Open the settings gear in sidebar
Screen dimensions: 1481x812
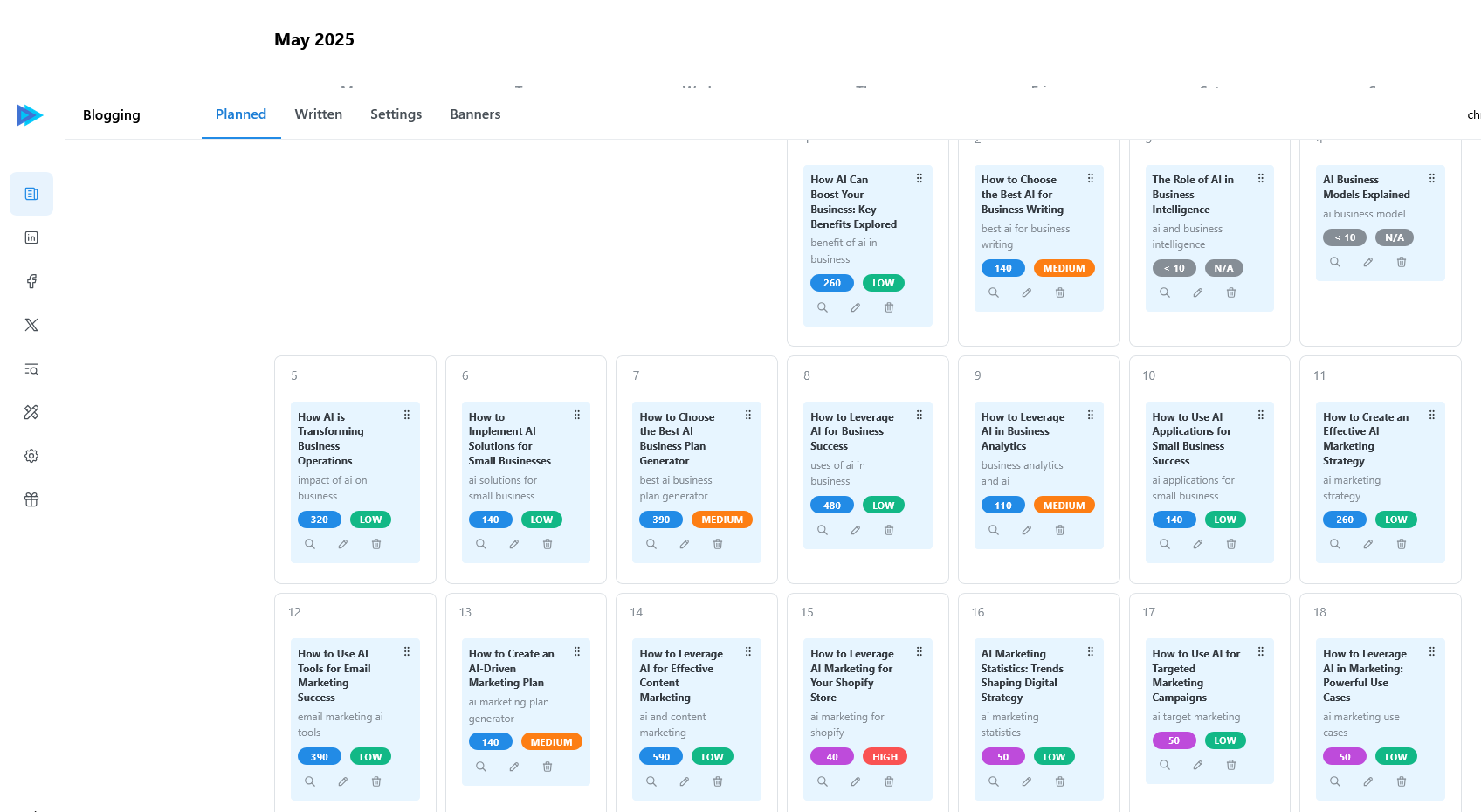pyautogui.click(x=31, y=456)
